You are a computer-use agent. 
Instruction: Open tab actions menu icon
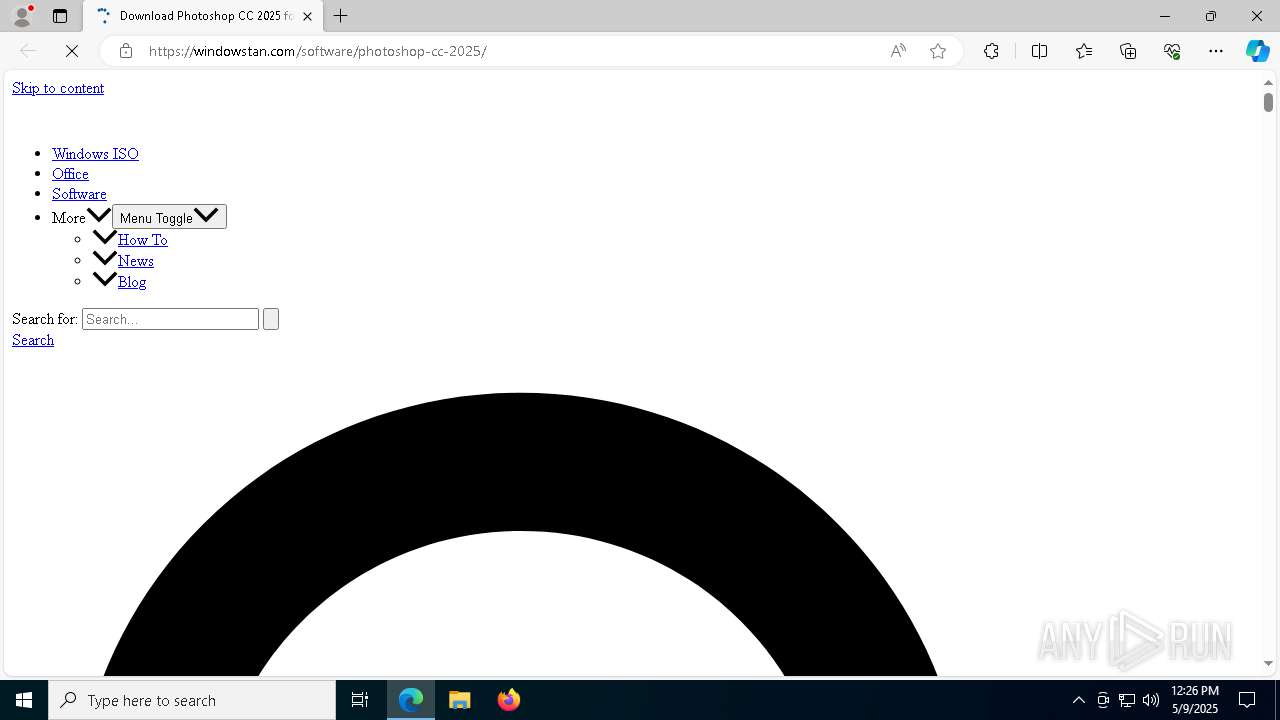(60, 16)
